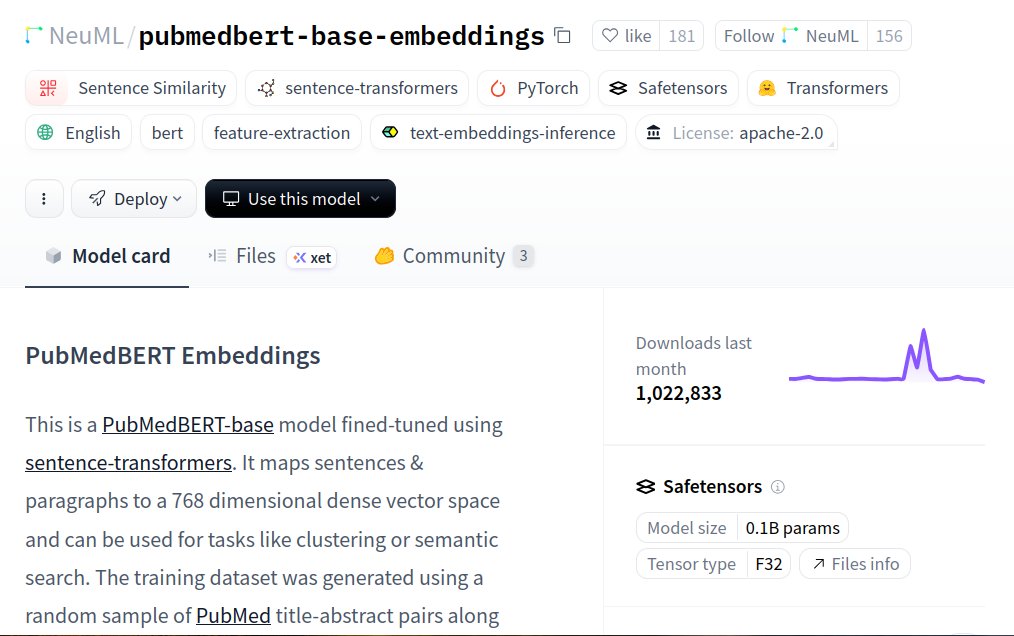Open the three-dot more options menu
The height and width of the screenshot is (636, 1014).
tap(44, 199)
